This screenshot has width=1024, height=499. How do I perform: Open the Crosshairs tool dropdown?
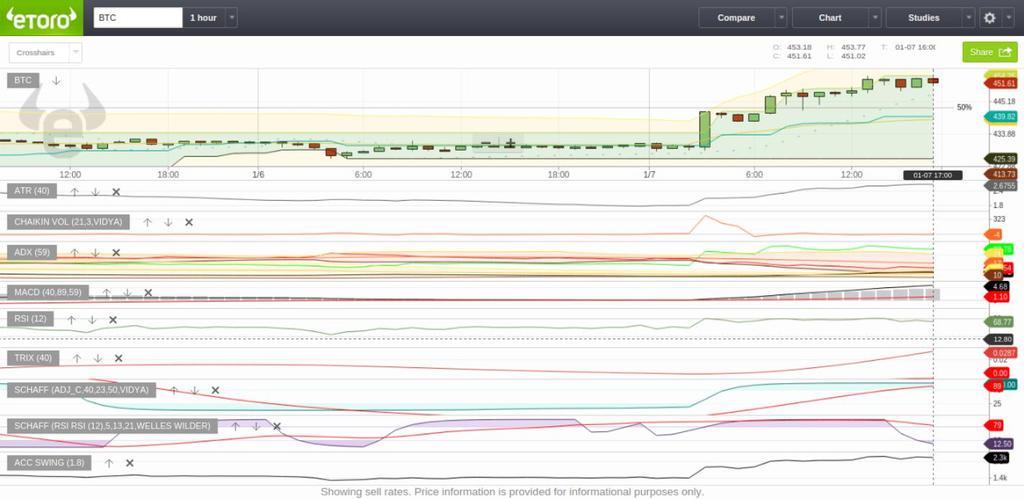click(x=46, y=52)
